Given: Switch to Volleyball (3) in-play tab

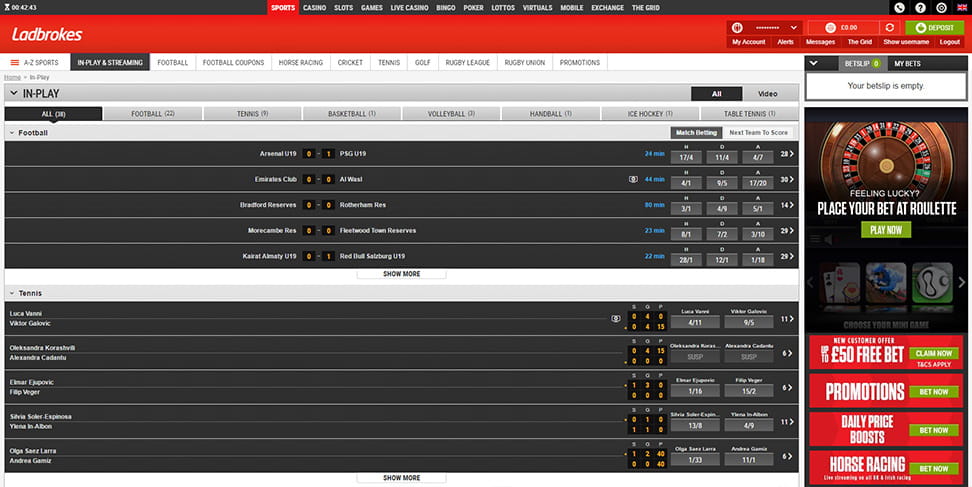Looking at the screenshot, I should click(451, 114).
